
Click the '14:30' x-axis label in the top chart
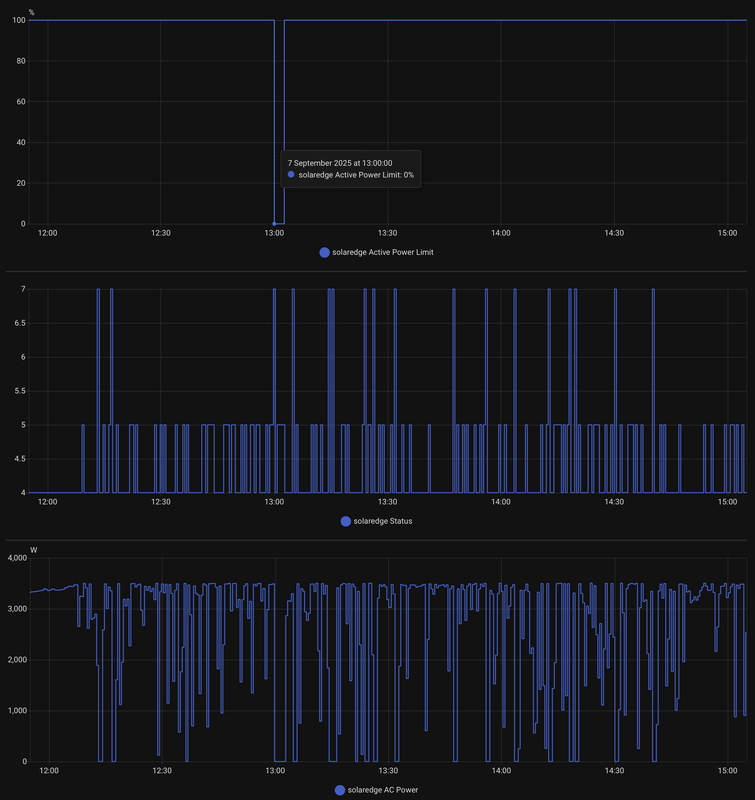tap(614, 233)
